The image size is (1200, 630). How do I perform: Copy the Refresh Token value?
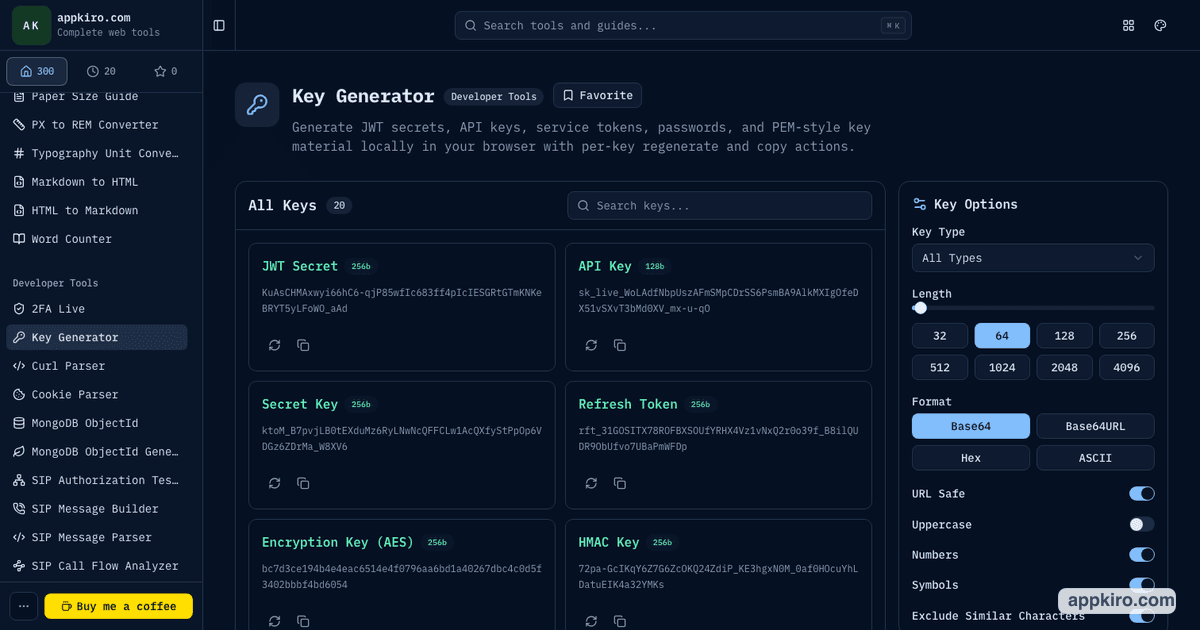click(x=620, y=483)
